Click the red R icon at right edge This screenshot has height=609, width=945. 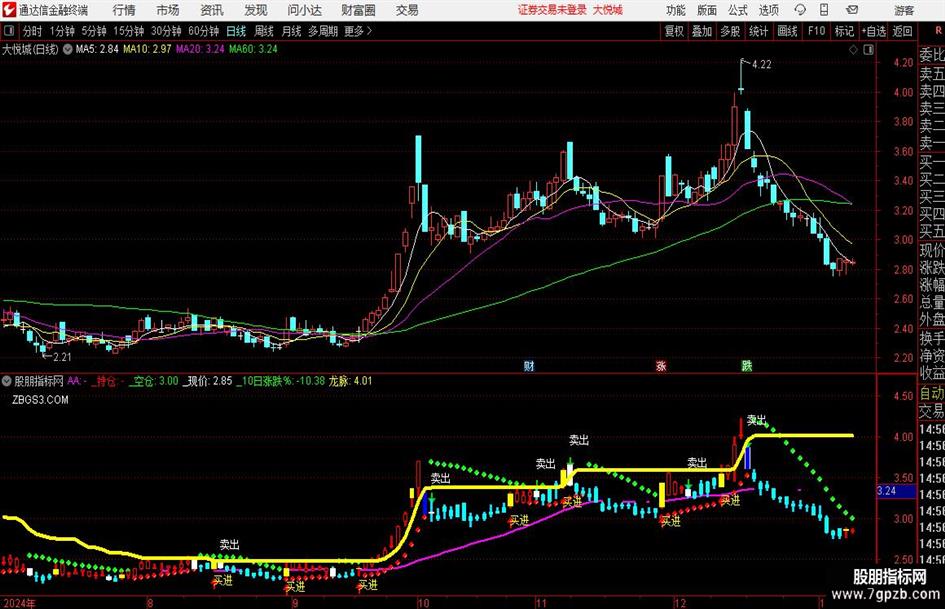click(938, 31)
